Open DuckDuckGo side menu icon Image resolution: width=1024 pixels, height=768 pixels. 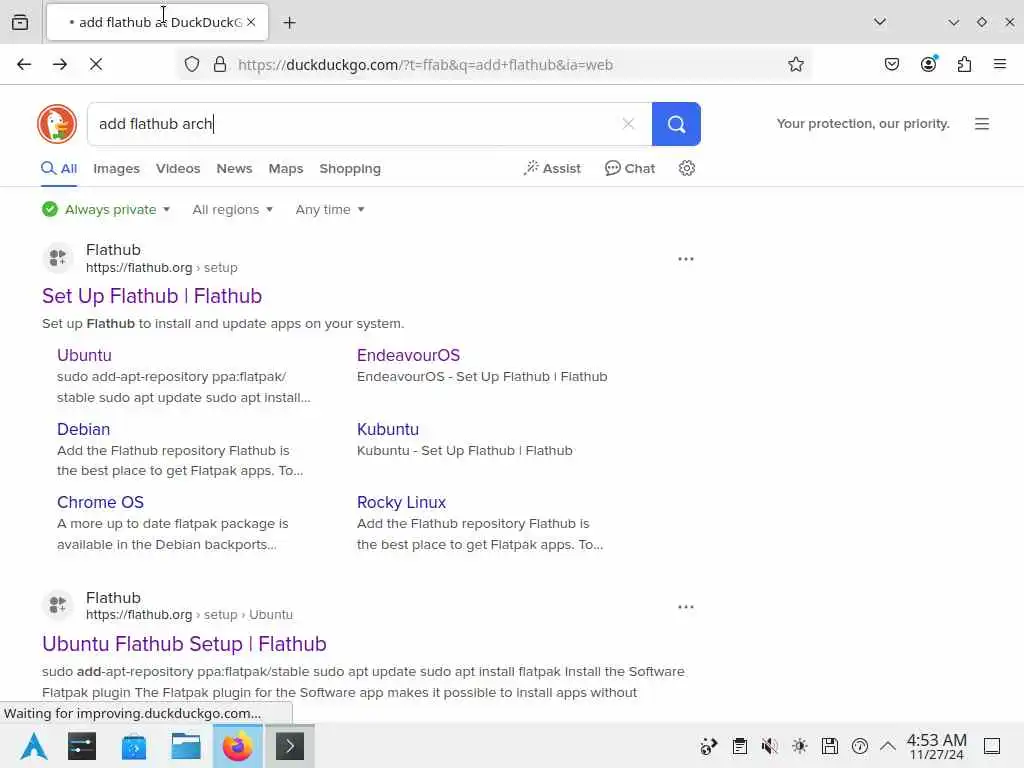(982, 123)
